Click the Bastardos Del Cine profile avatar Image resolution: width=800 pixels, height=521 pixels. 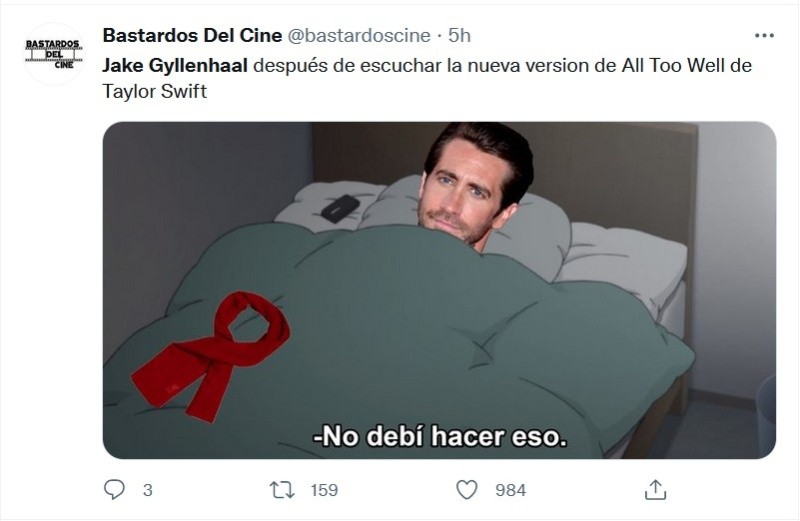[x=54, y=53]
